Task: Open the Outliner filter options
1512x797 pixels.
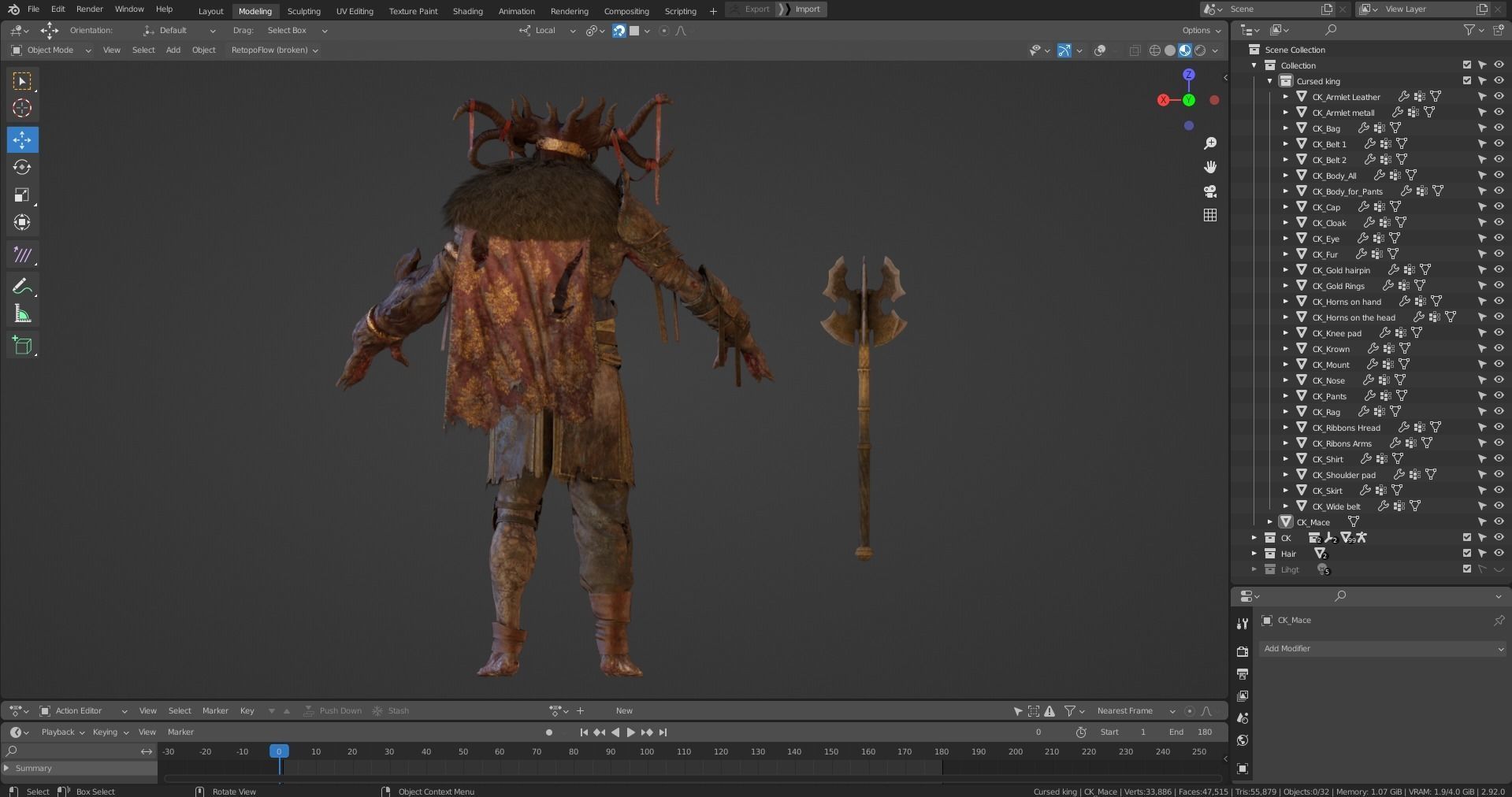Action: (x=1470, y=29)
